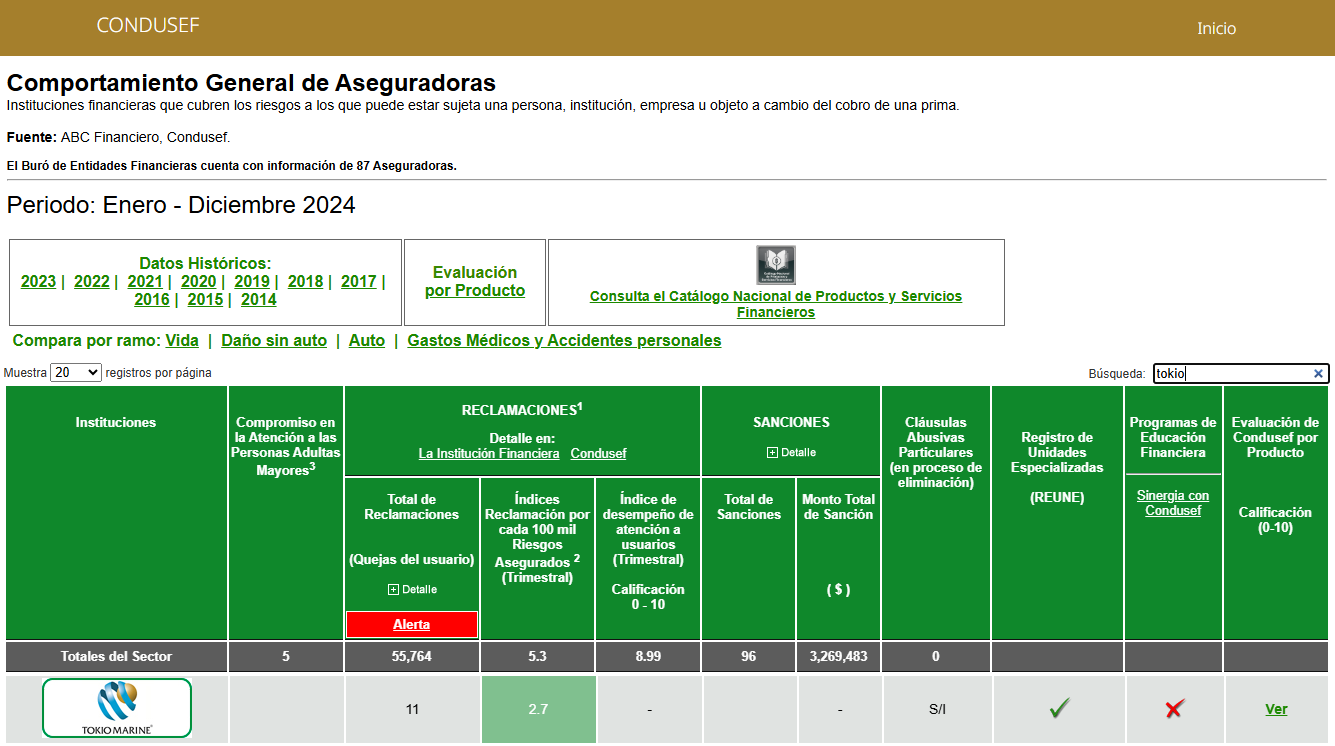Click the Tokio Marine logo

pyautogui.click(x=117, y=709)
